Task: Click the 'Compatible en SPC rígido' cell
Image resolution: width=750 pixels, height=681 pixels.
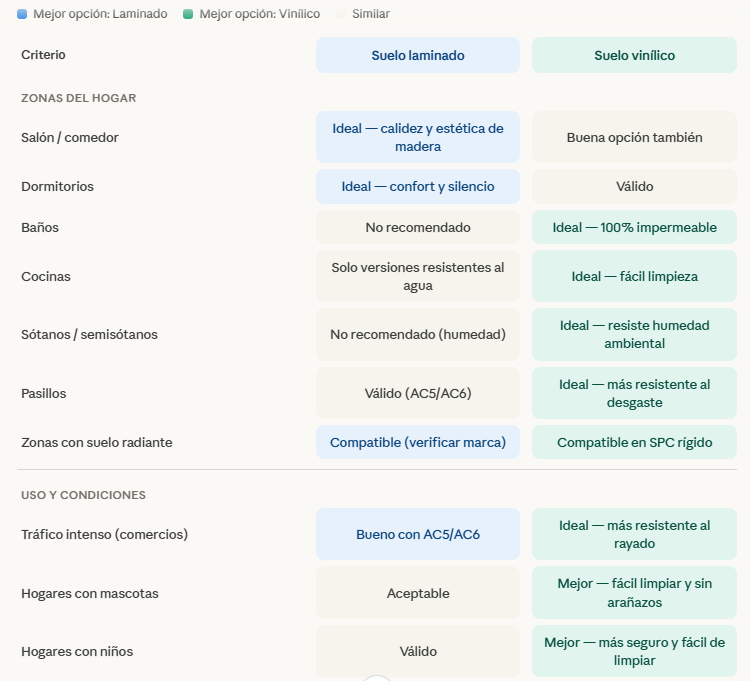Action: [634, 442]
